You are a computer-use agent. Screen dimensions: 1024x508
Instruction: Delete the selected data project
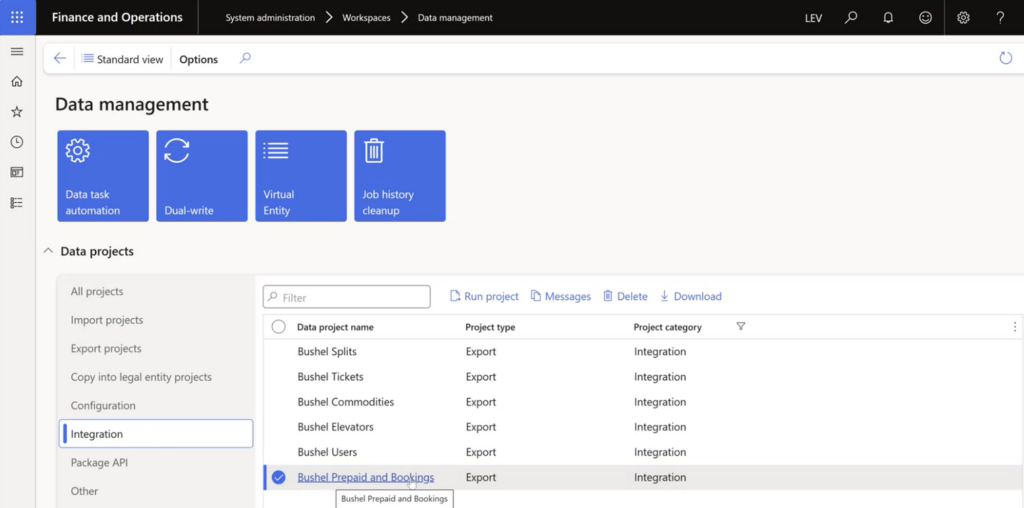(x=625, y=296)
